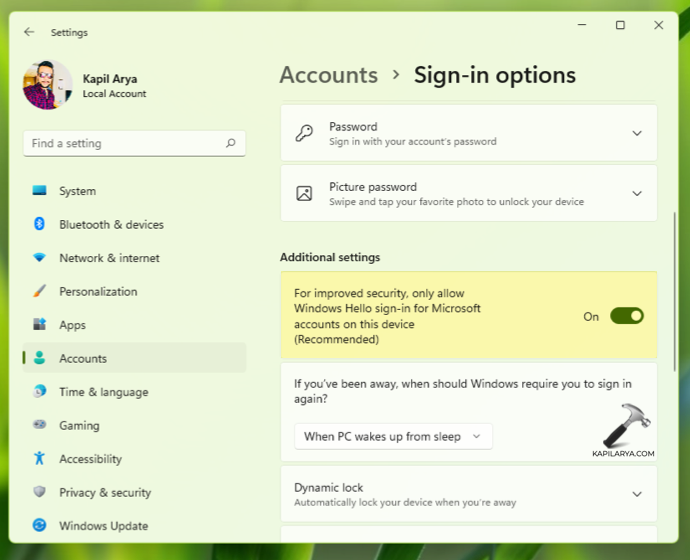
Task: Open Time & language settings
Action: pyautogui.click(x=134, y=392)
